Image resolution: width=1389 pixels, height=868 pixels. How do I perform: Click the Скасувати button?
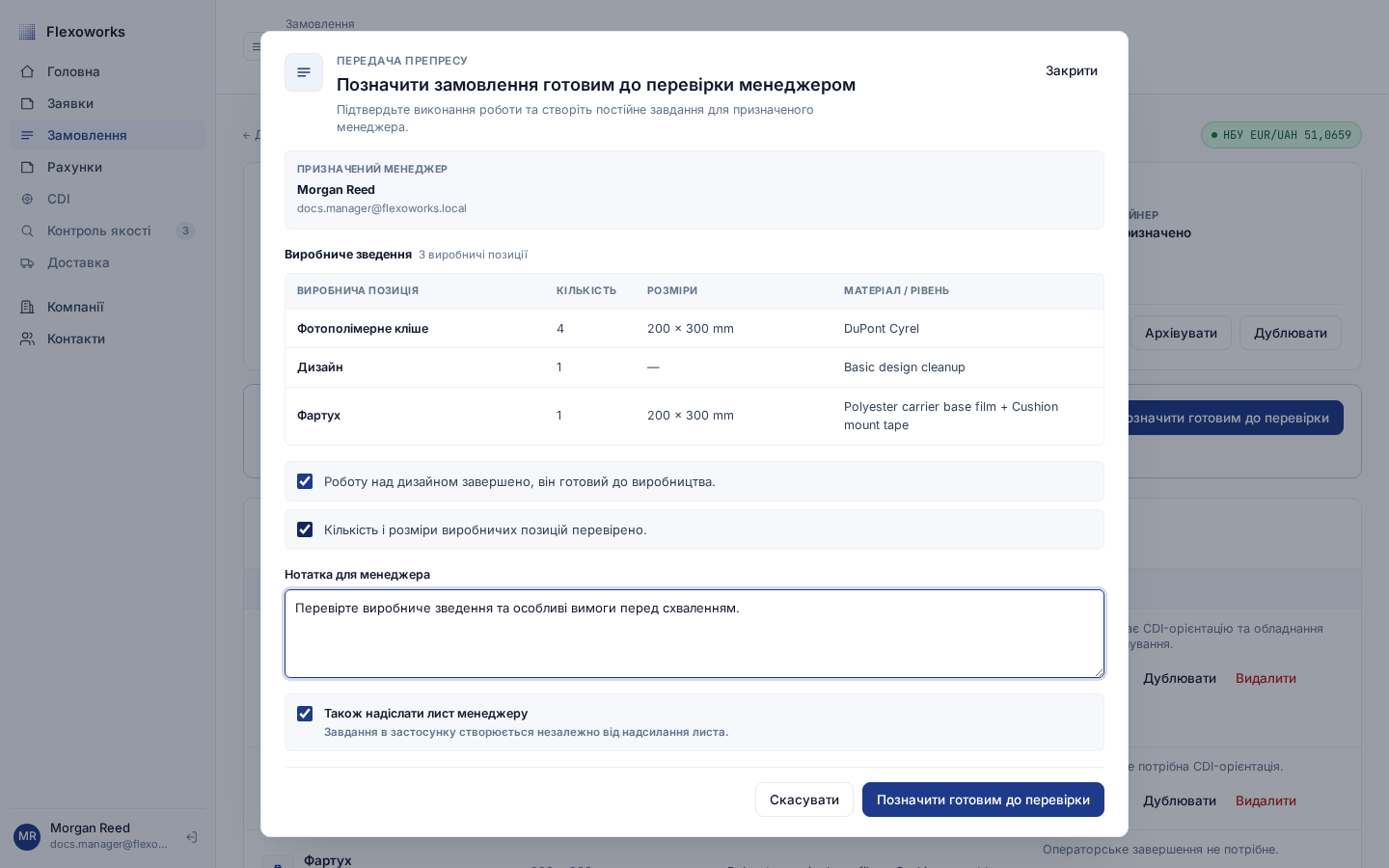(804, 800)
